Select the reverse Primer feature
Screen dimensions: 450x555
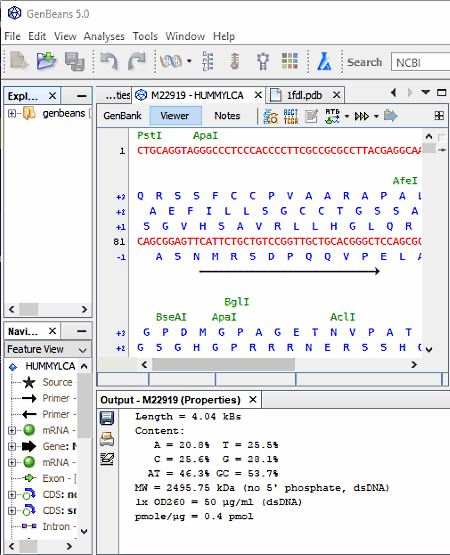click(56, 414)
